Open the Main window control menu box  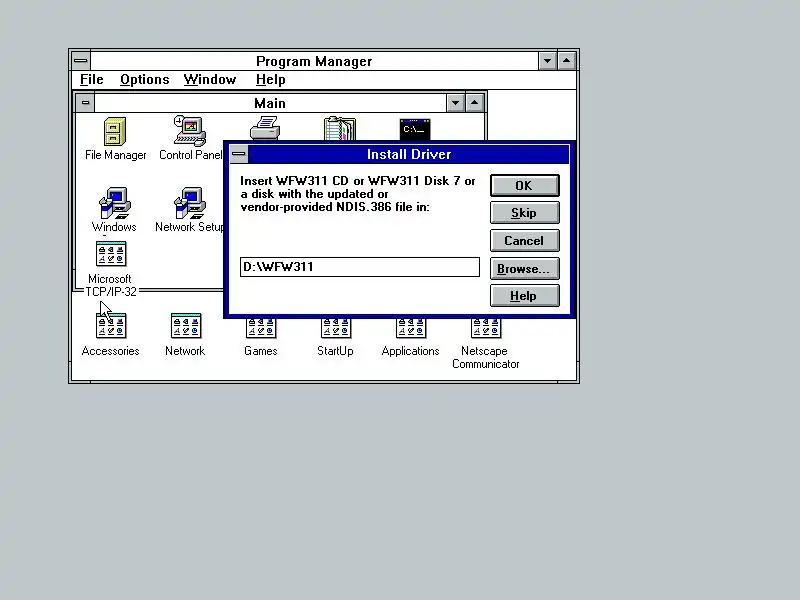[x=85, y=103]
